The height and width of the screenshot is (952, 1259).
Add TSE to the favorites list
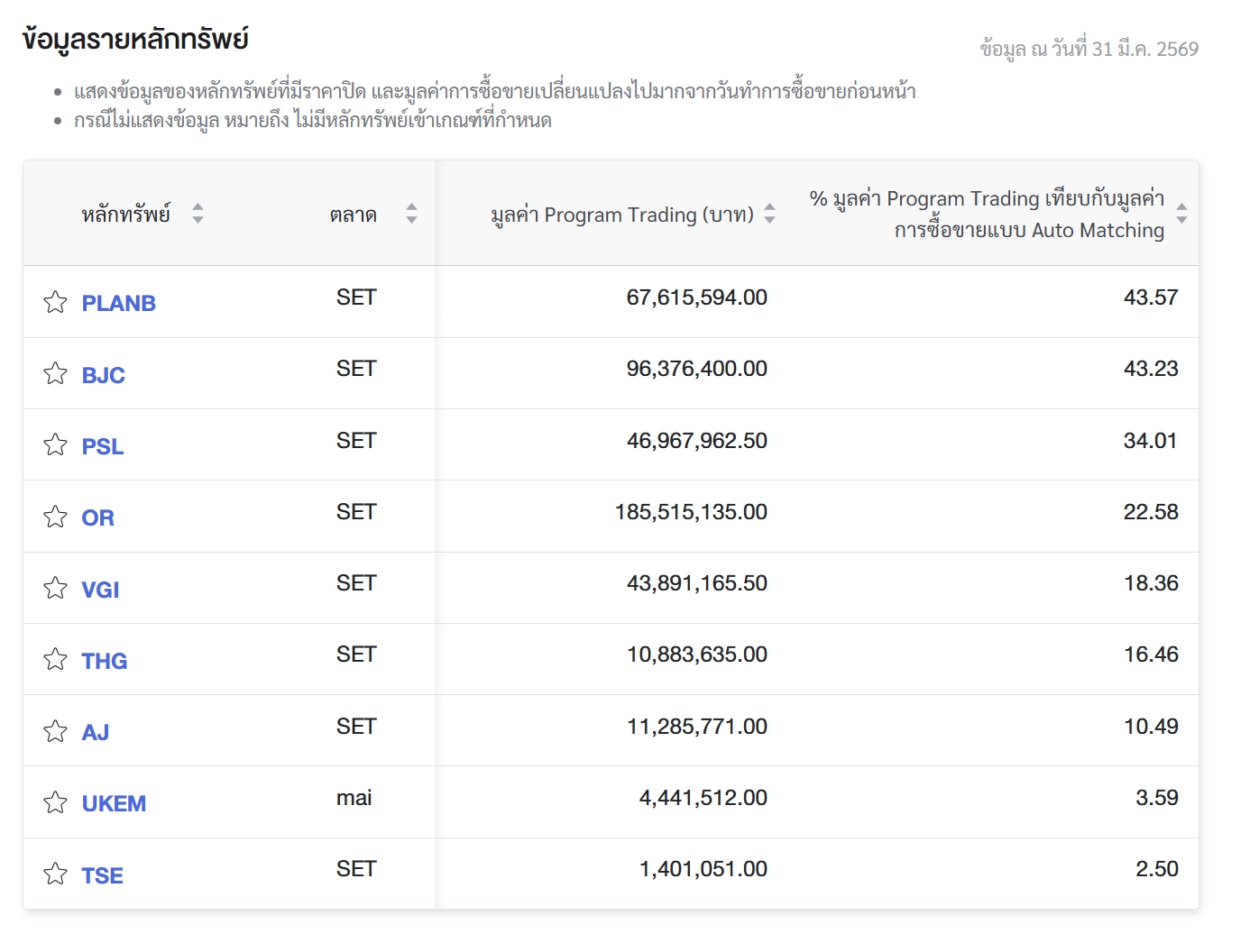[x=55, y=874]
